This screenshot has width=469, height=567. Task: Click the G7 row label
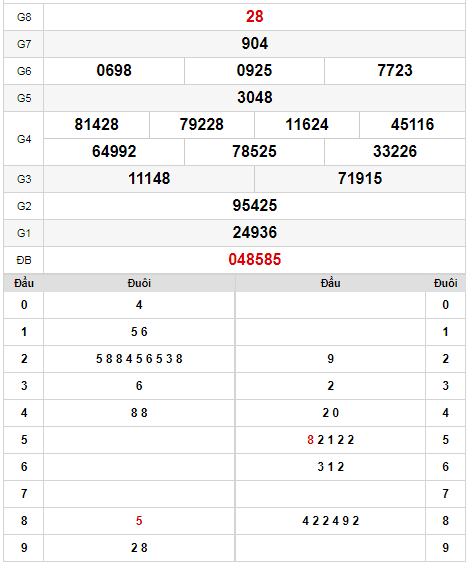point(24,44)
